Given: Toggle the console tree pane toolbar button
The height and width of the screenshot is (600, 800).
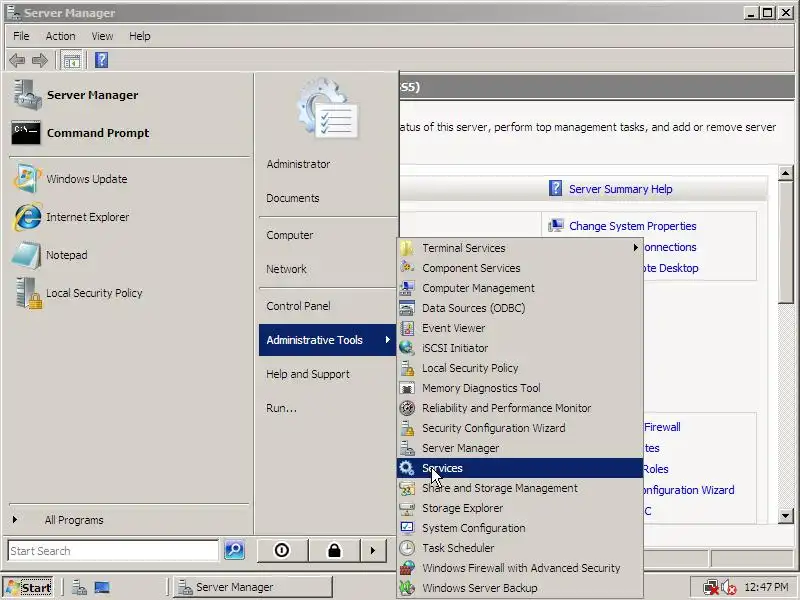Looking at the screenshot, I should tap(71, 61).
